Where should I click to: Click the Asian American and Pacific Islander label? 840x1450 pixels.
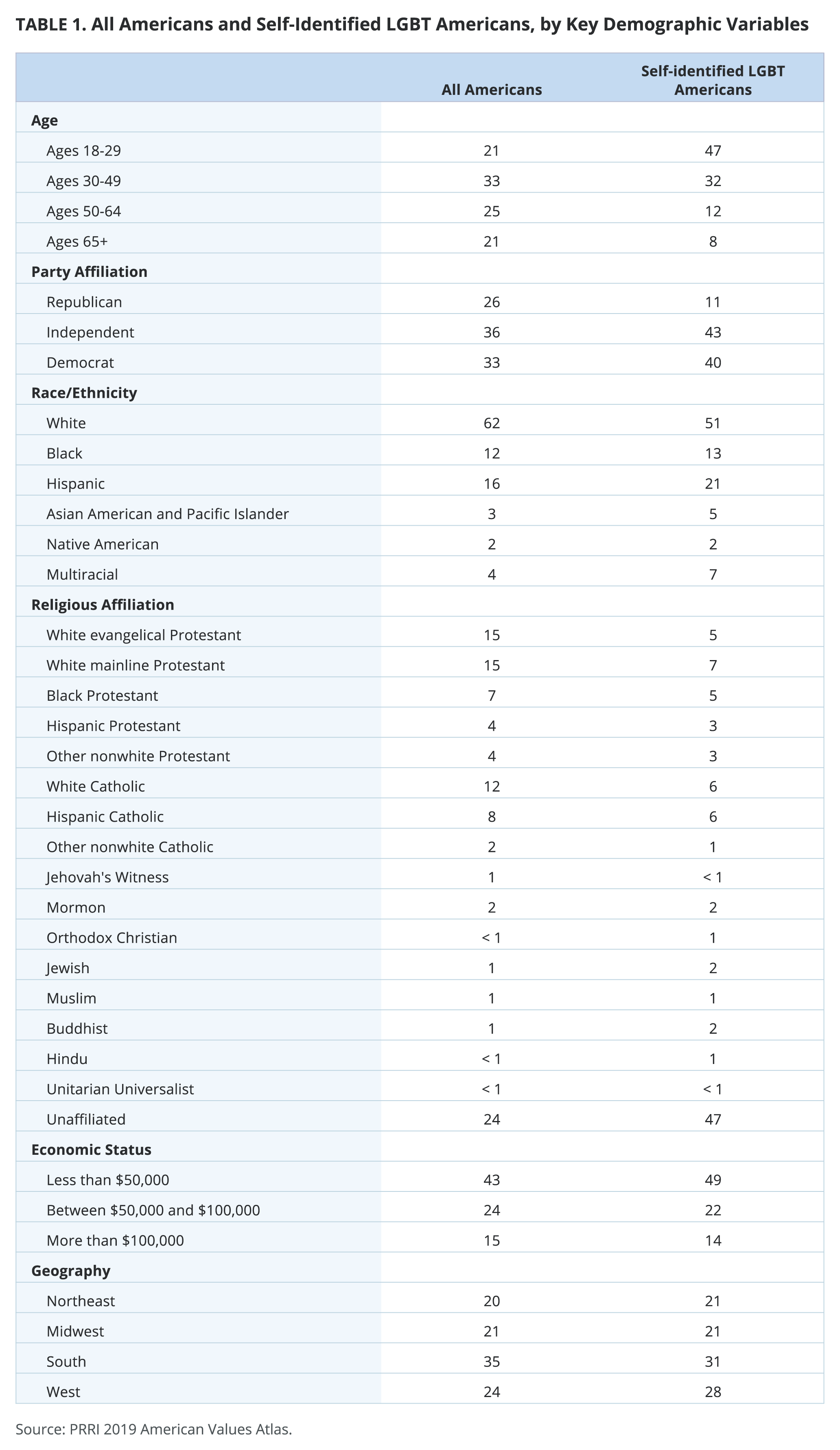(167, 514)
